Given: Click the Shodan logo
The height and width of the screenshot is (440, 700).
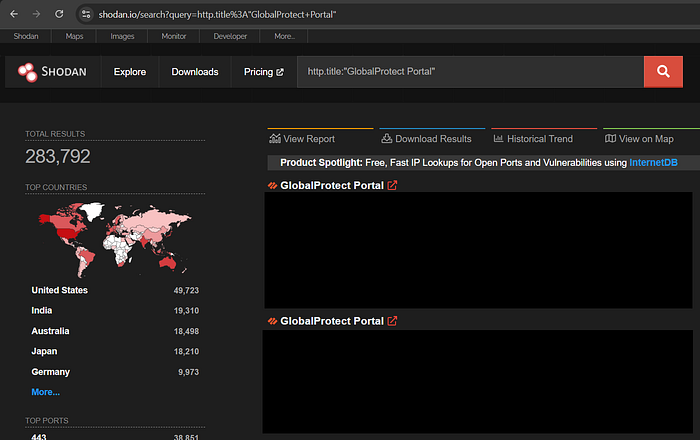Looking at the screenshot, I should click(52, 72).
